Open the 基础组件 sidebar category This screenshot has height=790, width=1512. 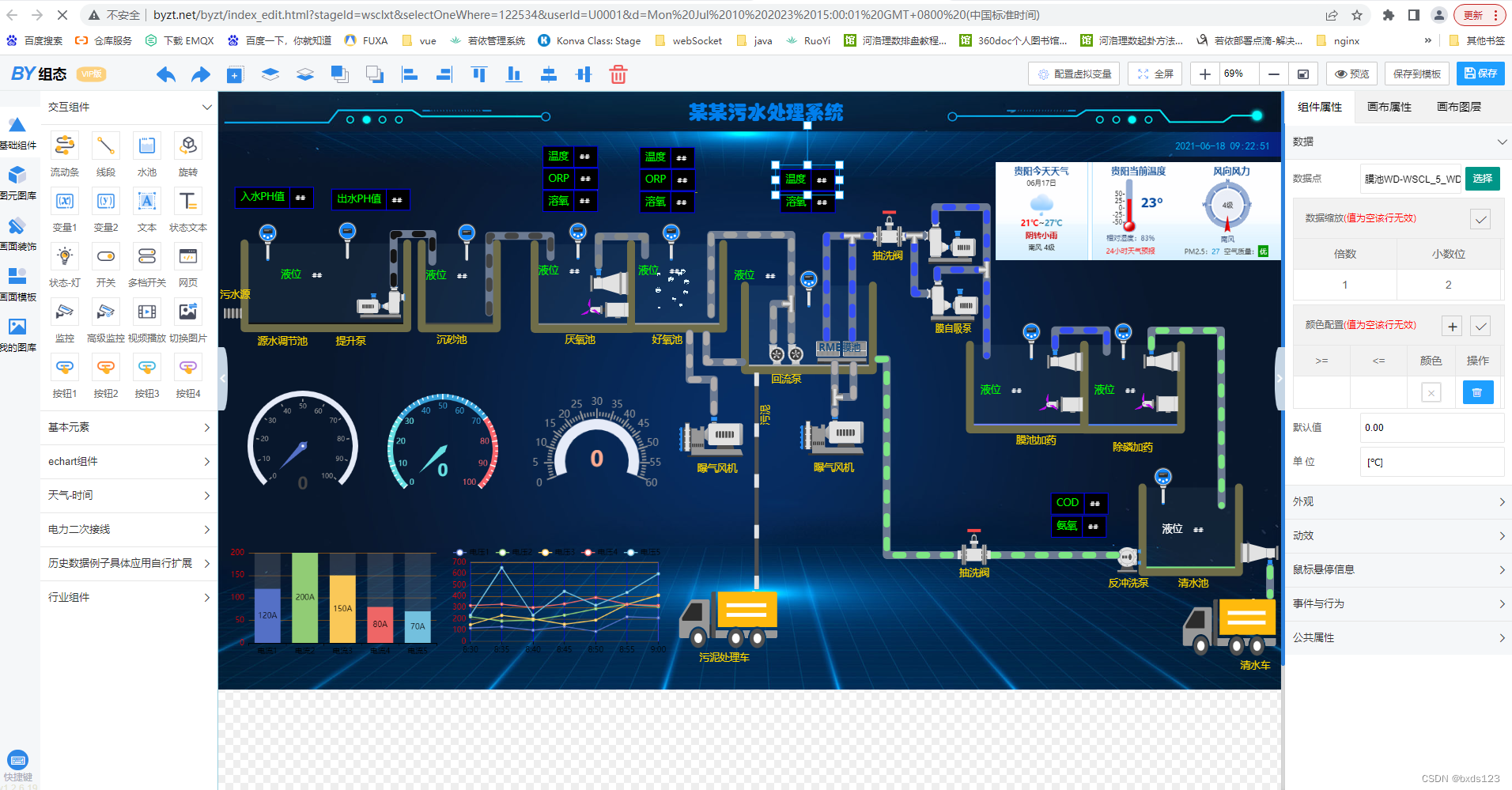pos(17,133)
